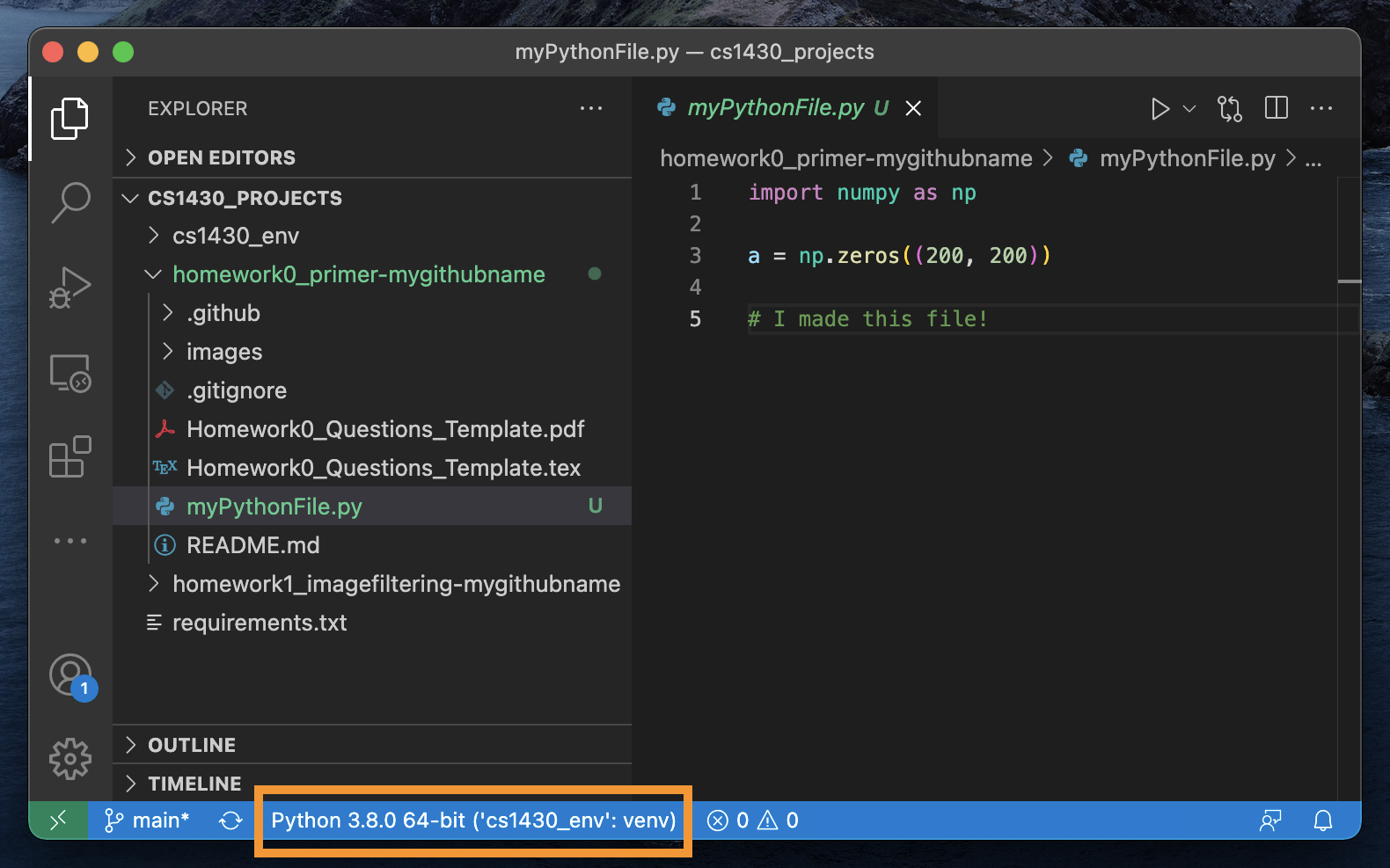Viewport: 1390px width, 868px height.
Task: Click the synchronize changes icon in status bar
Action: (x=230, y=821)
